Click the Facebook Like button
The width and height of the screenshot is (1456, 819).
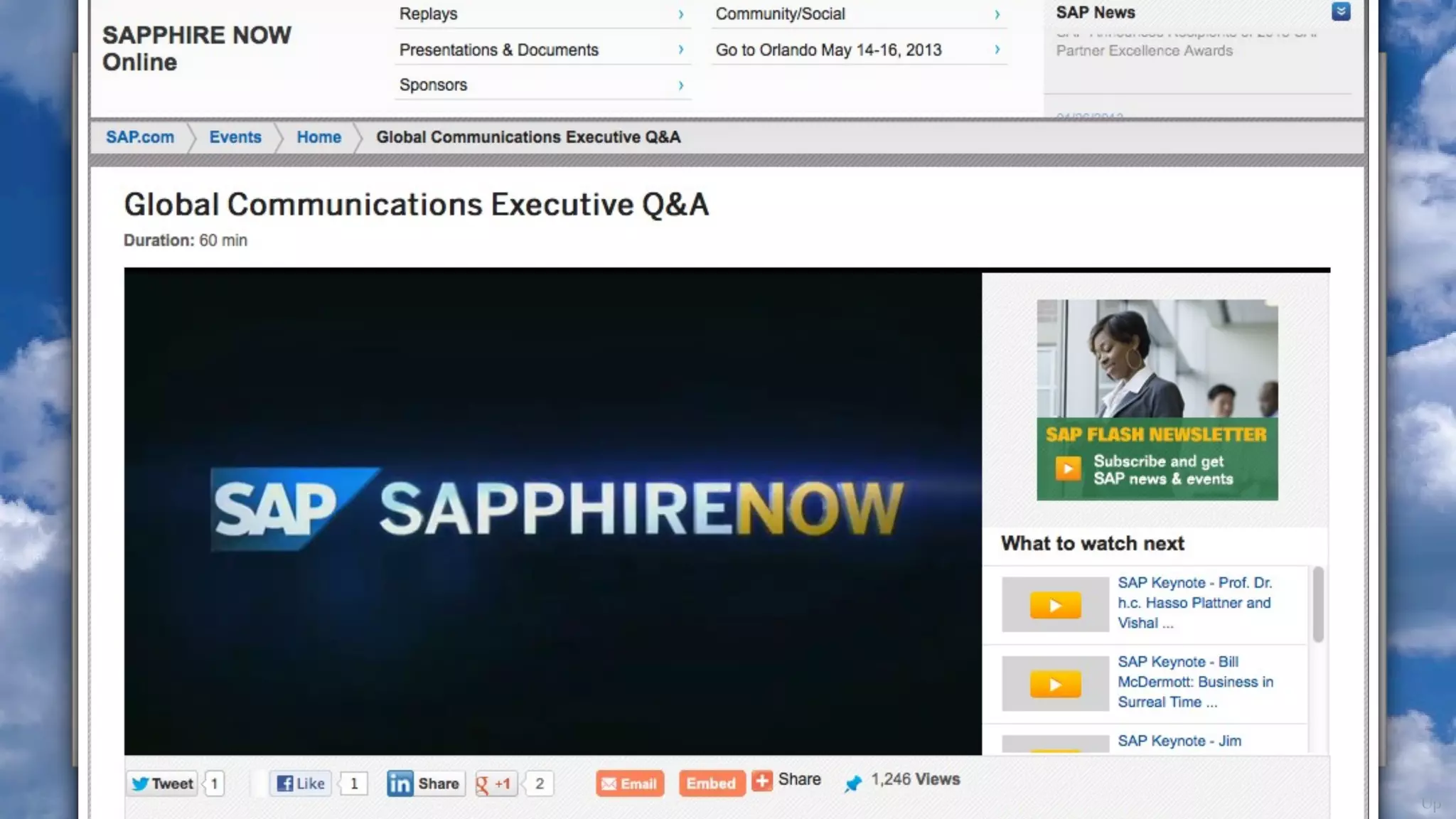click(x=301, y=783)
